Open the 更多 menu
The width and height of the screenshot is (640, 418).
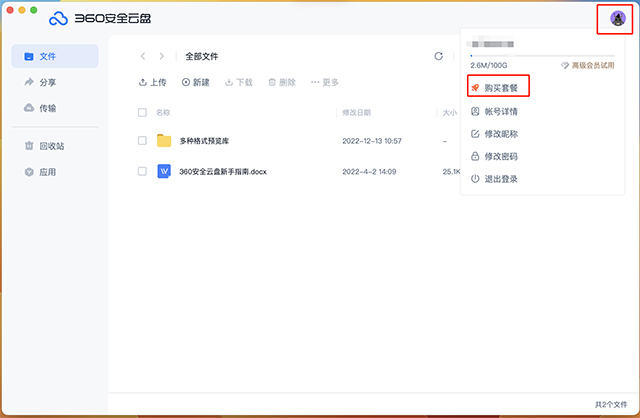point(324,82)
